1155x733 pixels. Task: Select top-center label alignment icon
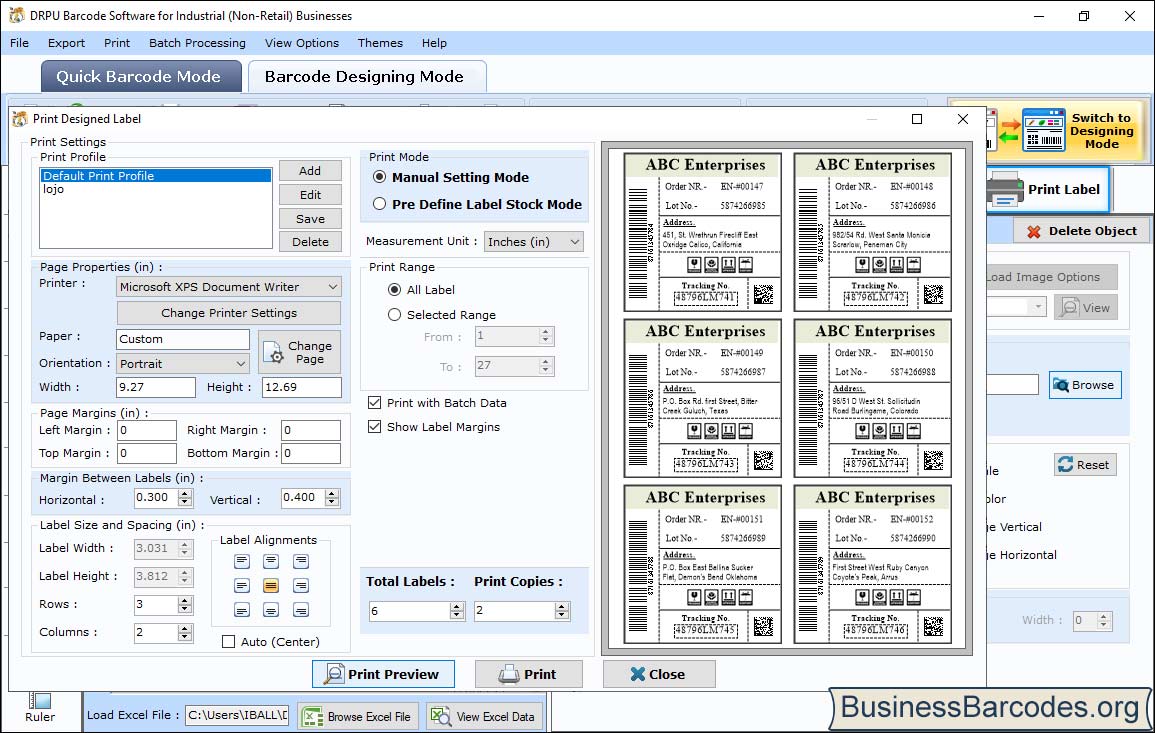(271, 561)
